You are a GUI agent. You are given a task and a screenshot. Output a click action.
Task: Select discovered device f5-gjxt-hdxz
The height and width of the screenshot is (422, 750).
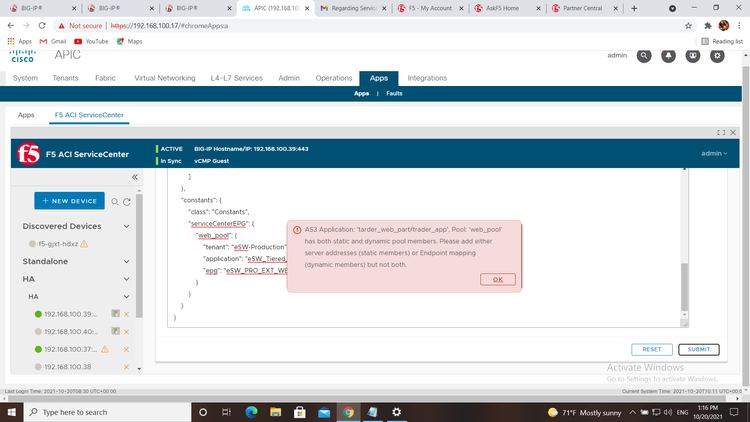point(58,244)
